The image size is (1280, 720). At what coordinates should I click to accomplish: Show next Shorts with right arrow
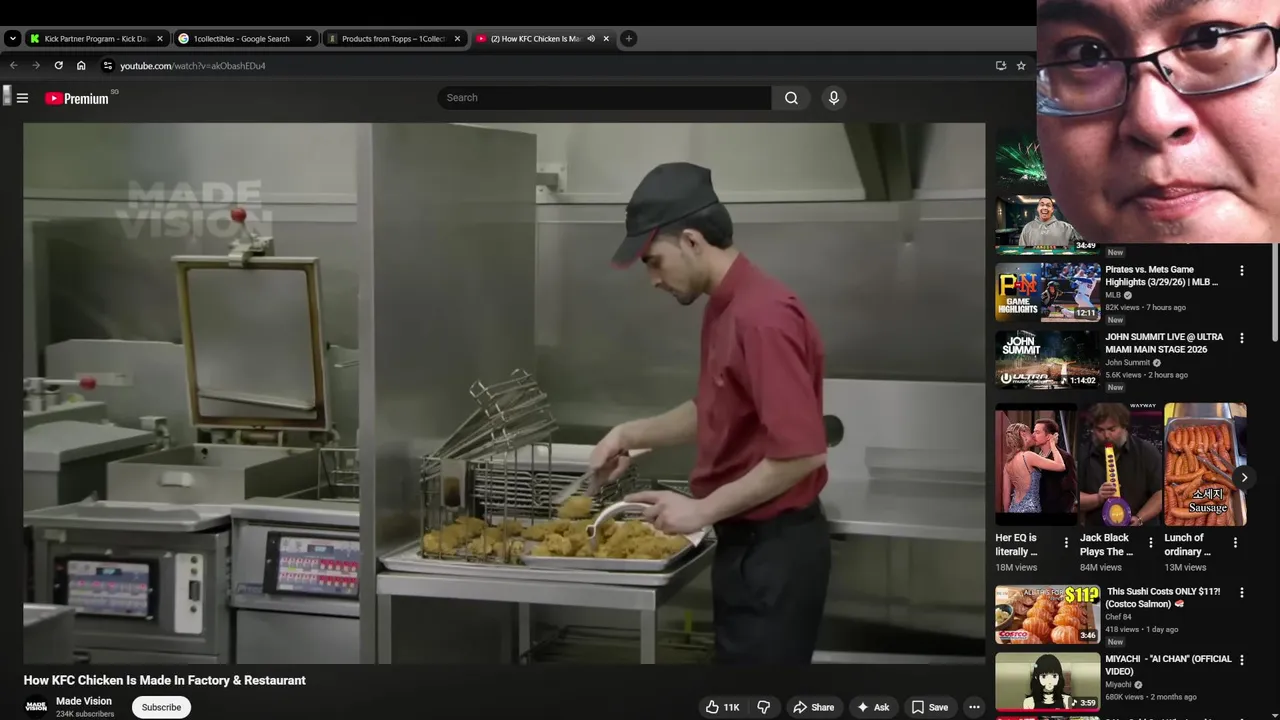click(1244, 478)
